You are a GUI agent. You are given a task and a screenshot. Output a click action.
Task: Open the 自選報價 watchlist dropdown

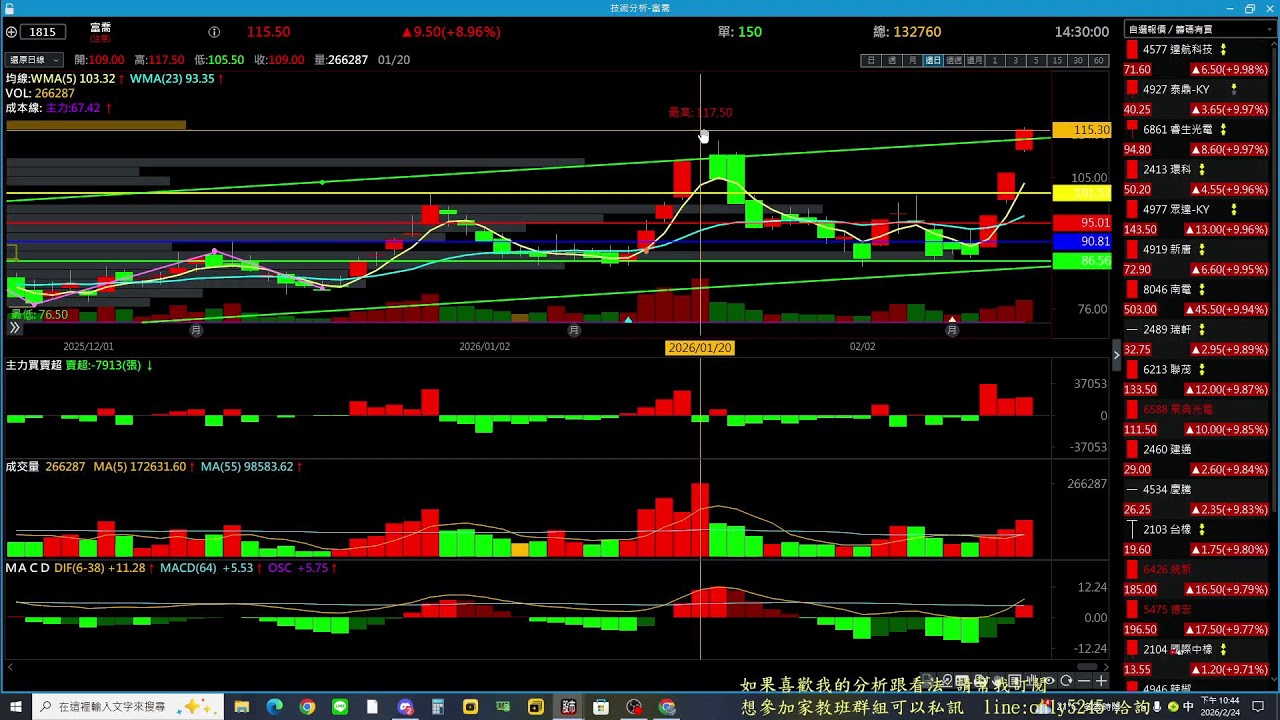click(x=1199, y=30)
